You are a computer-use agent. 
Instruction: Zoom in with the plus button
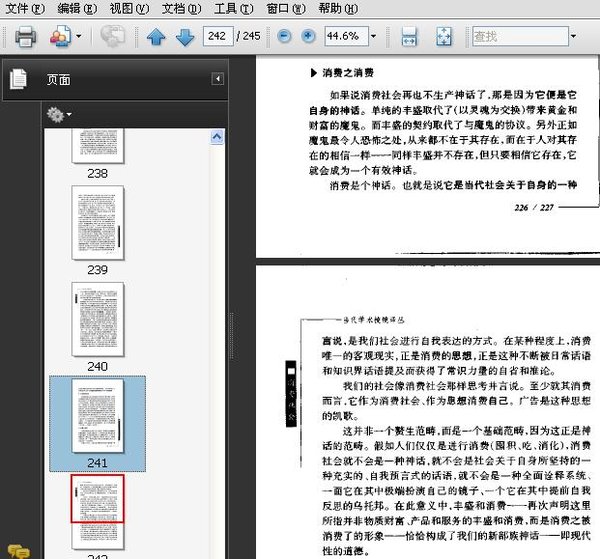pyautogui.click(x=308, y=36)
